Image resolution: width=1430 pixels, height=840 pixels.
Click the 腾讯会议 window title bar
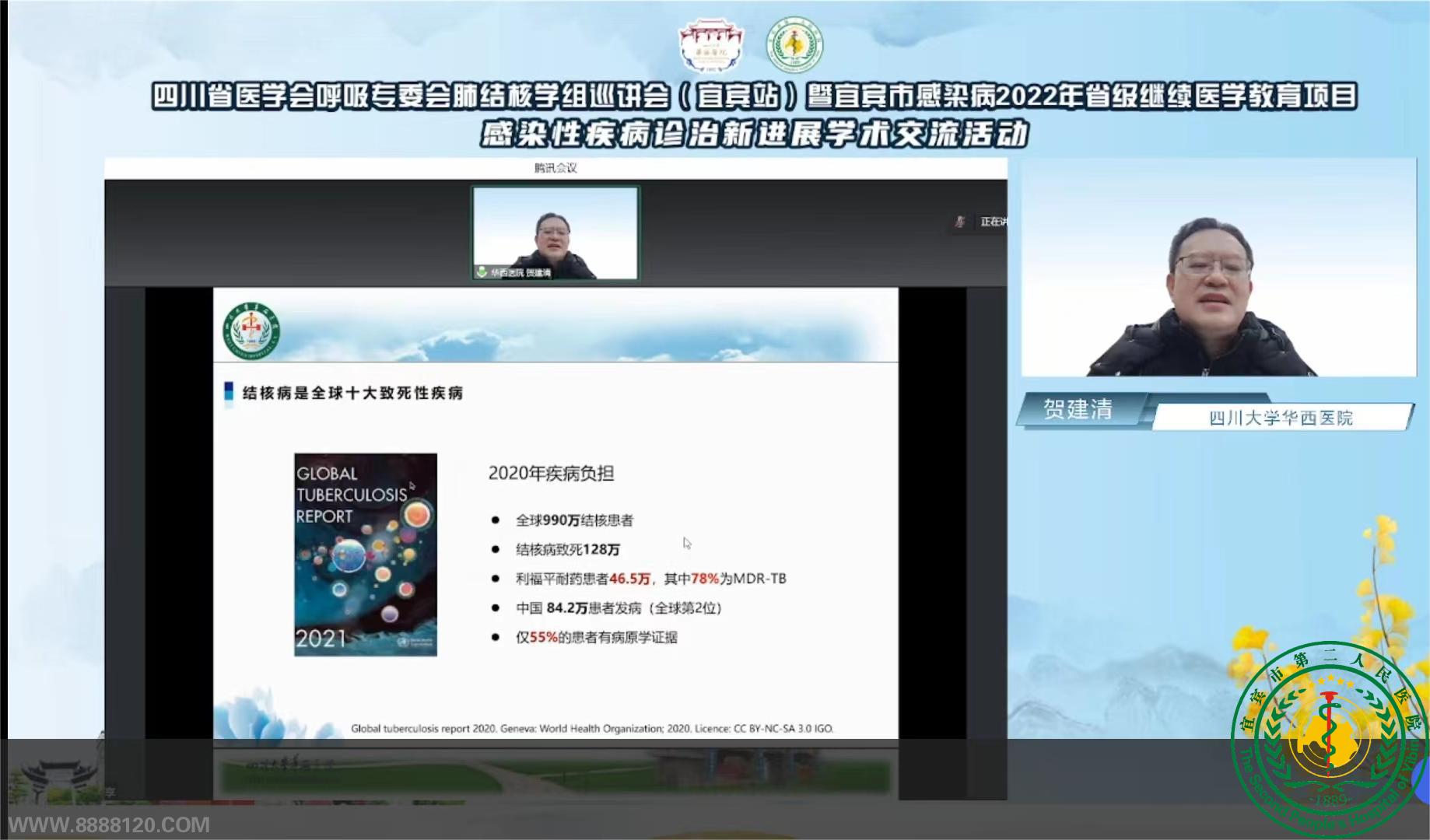tap(556, 168)
